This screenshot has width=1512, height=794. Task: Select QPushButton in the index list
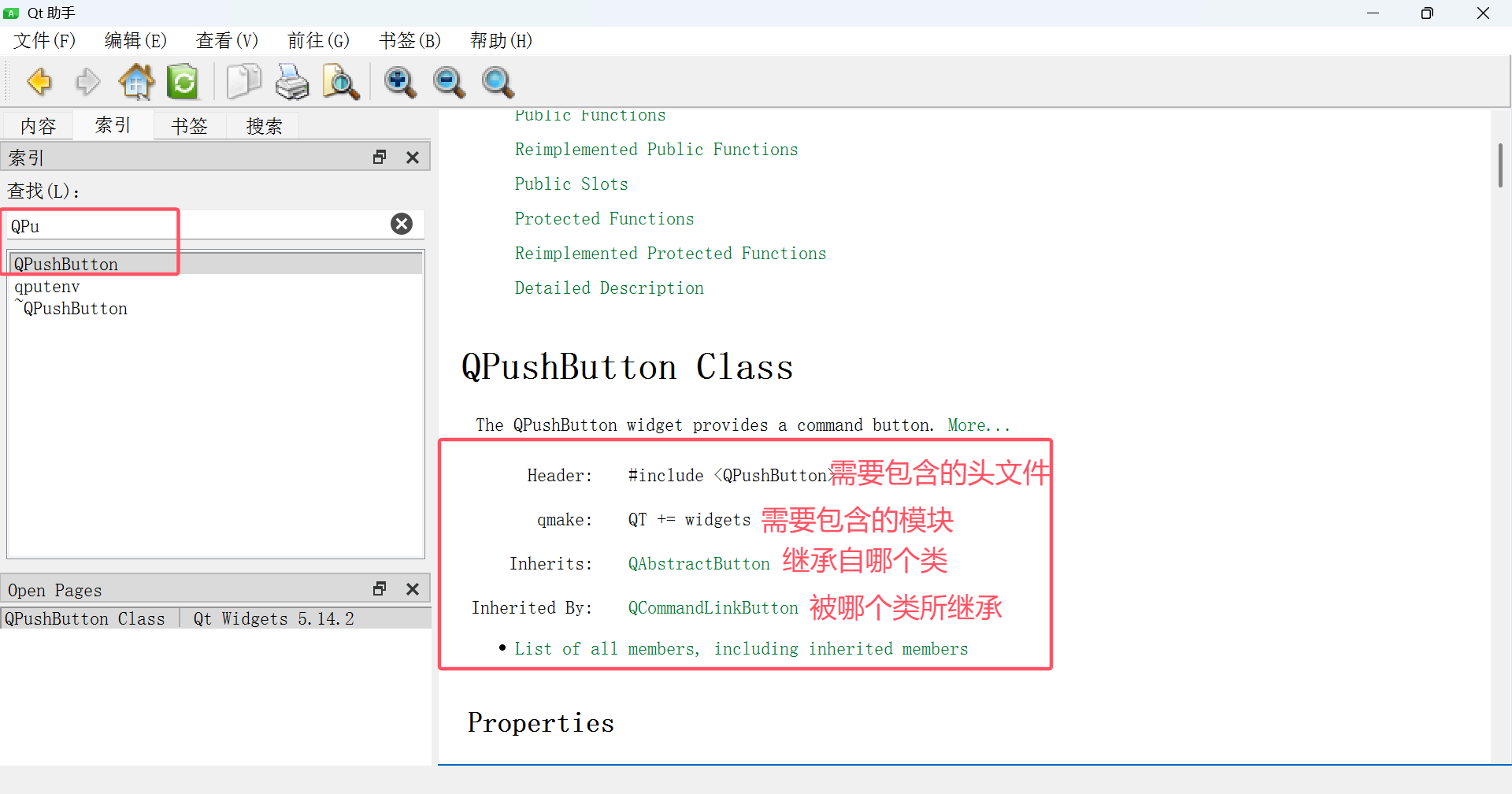coord(216,264)
